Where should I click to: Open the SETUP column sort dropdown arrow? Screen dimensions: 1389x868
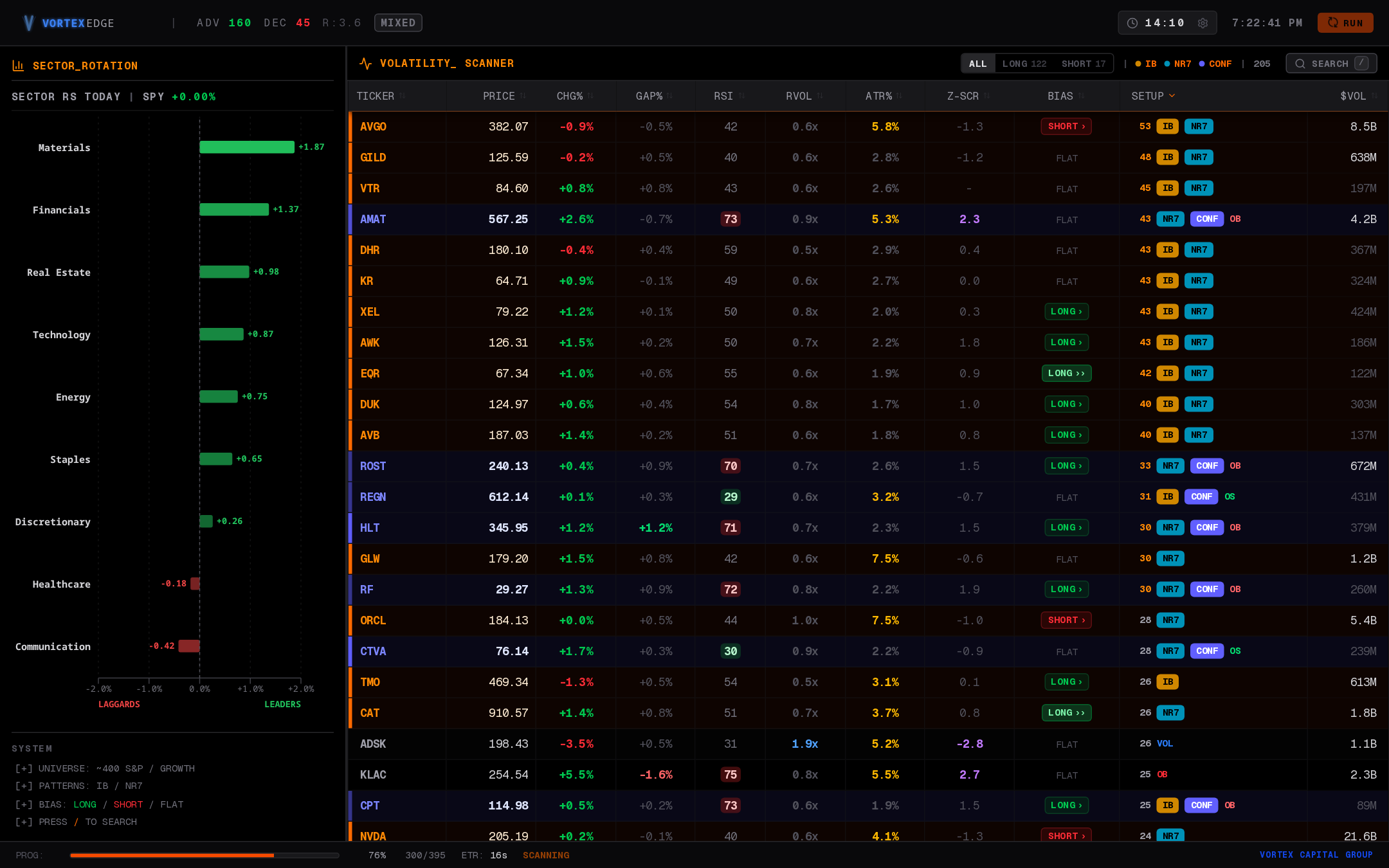[x=1172, y=96]
